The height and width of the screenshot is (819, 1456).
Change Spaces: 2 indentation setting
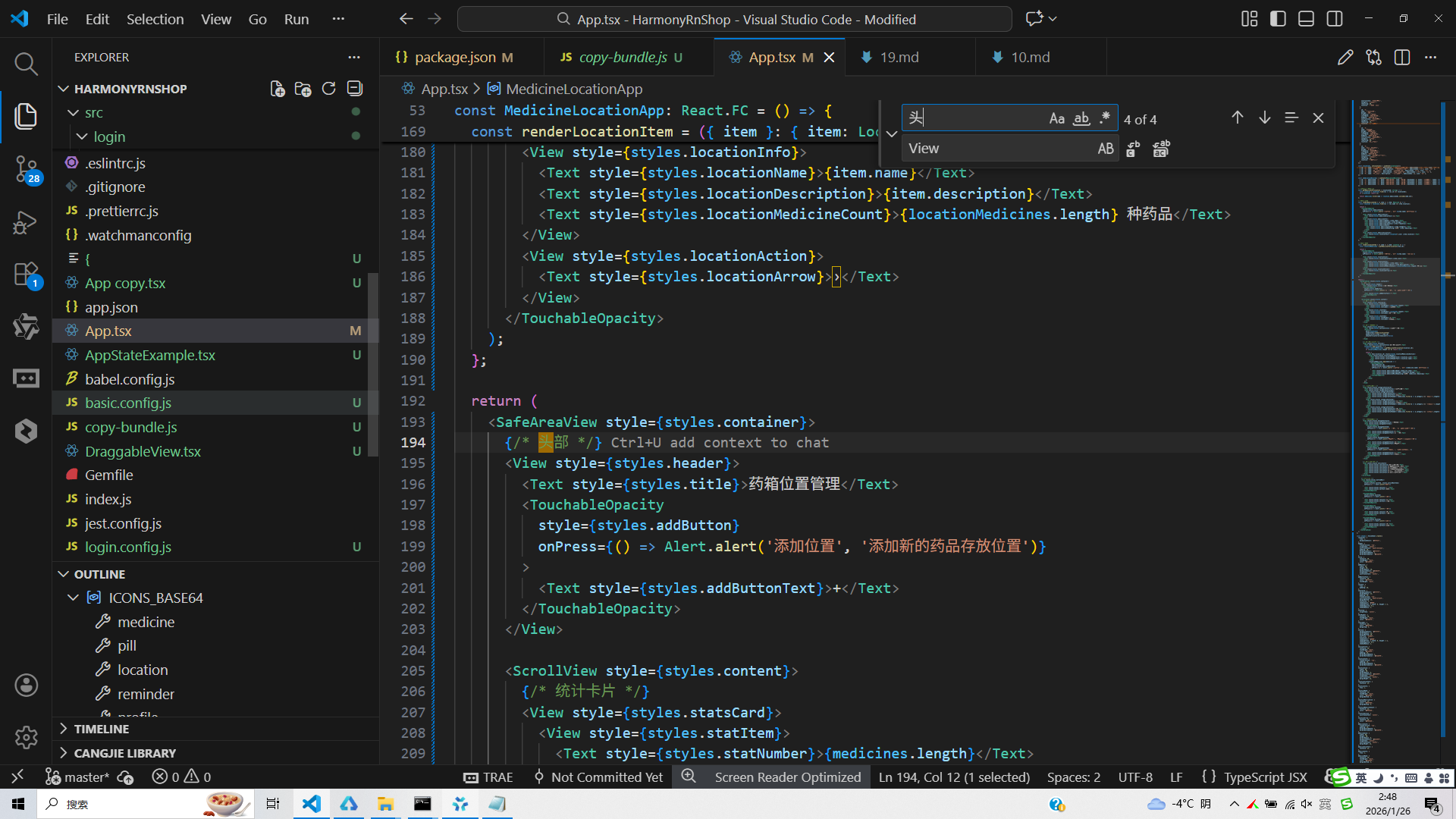tap(1074, 777)
